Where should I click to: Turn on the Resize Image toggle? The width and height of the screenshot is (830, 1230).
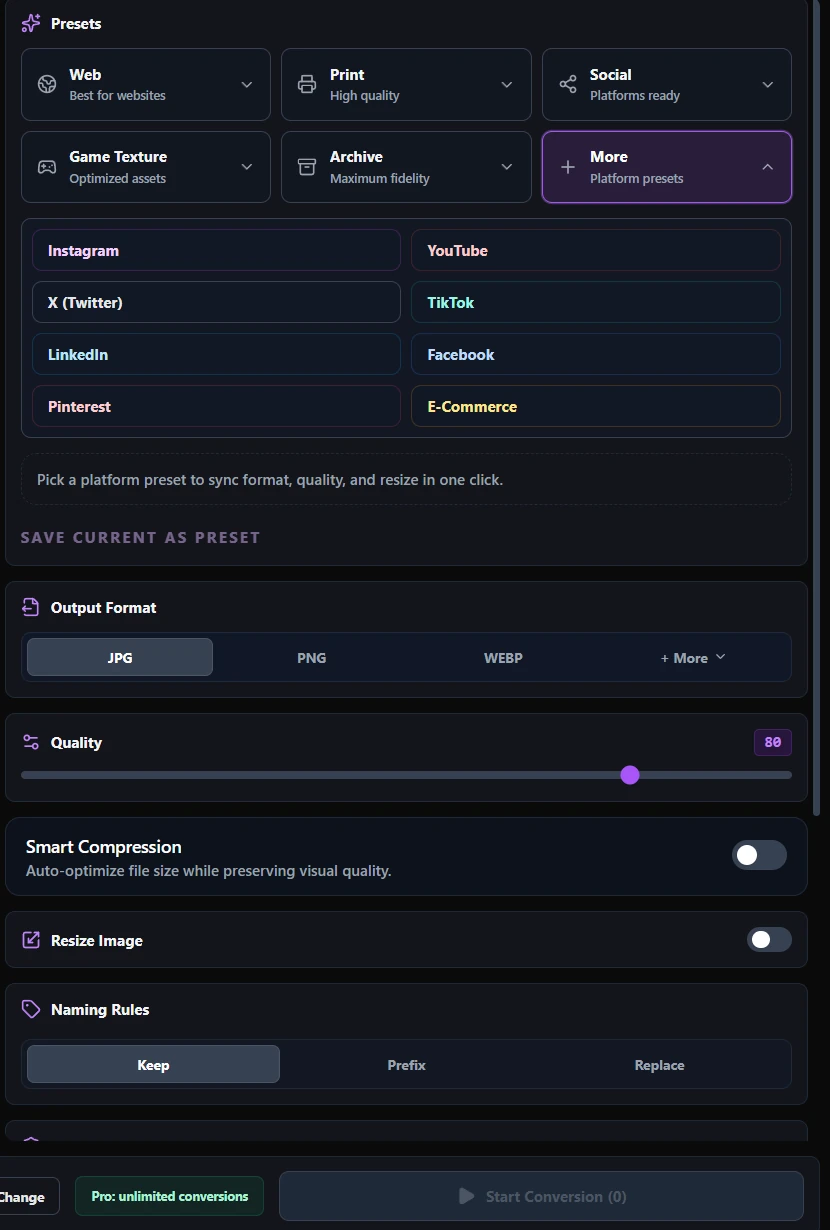coord(769,939)
